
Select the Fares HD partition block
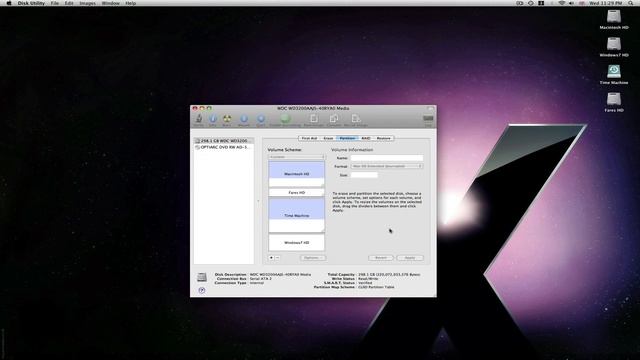tap(296, 192)
